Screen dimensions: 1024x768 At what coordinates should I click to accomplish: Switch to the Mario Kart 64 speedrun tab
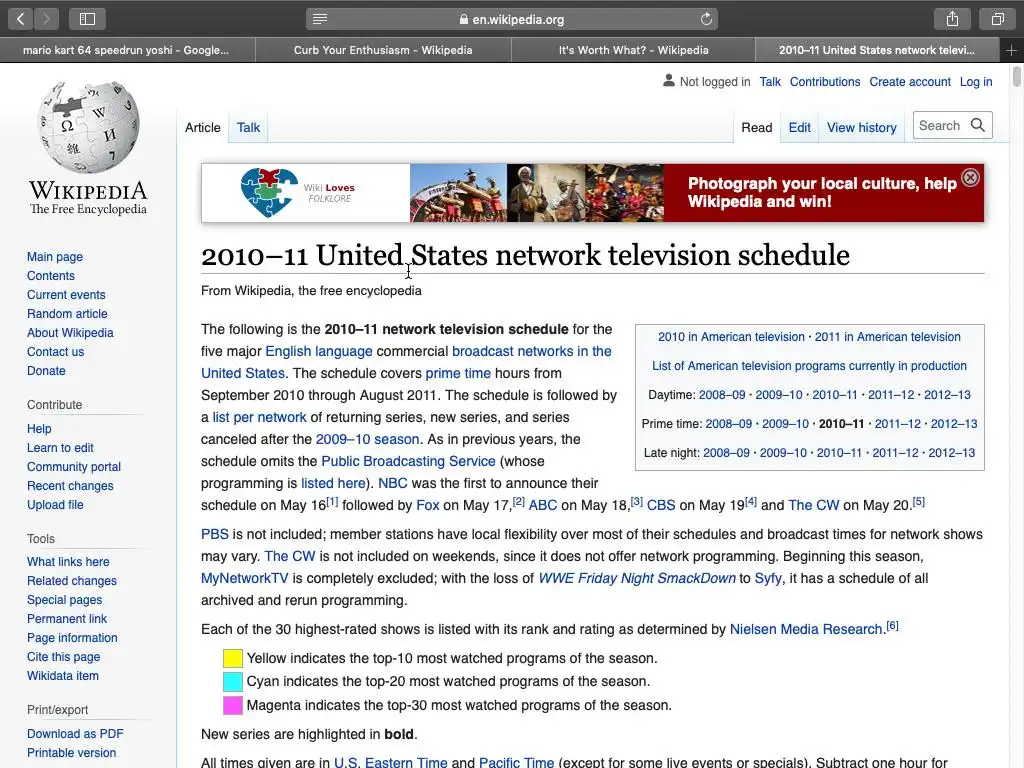point(127,50)
